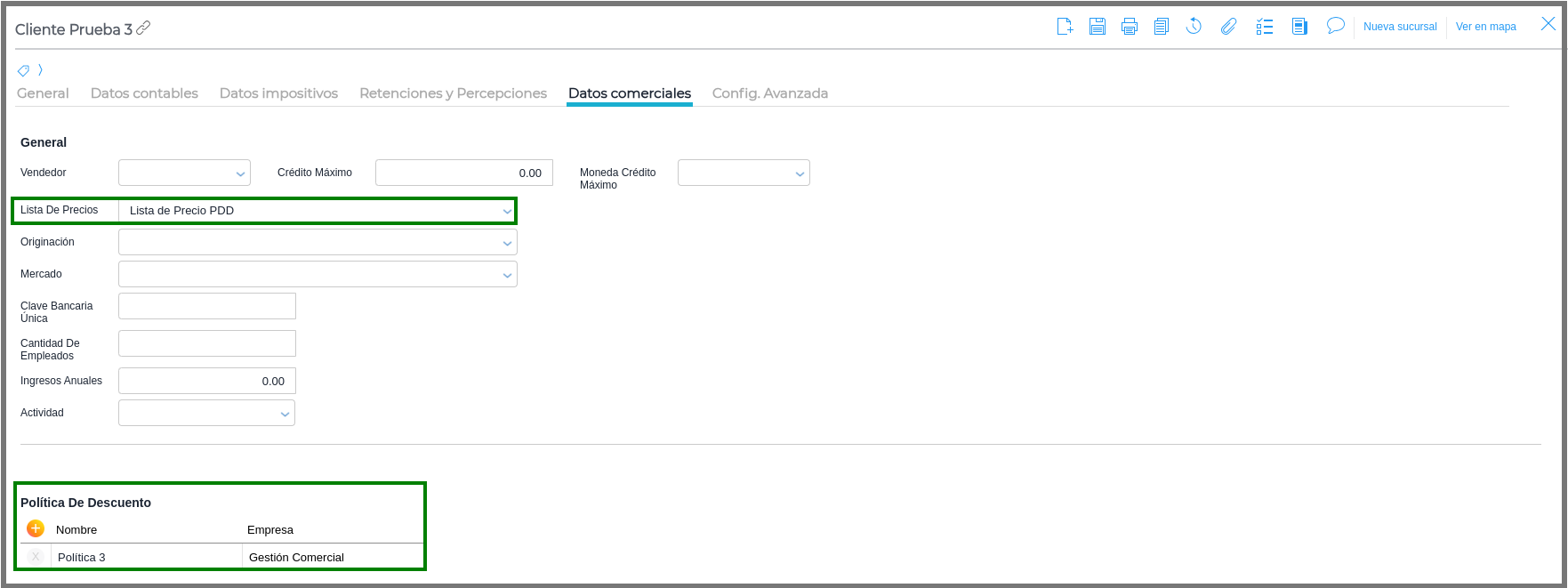This screenshot has width=1568, height=588.
Task: Open the Retenciones y Percepciones tab
Action: point(453,93)
